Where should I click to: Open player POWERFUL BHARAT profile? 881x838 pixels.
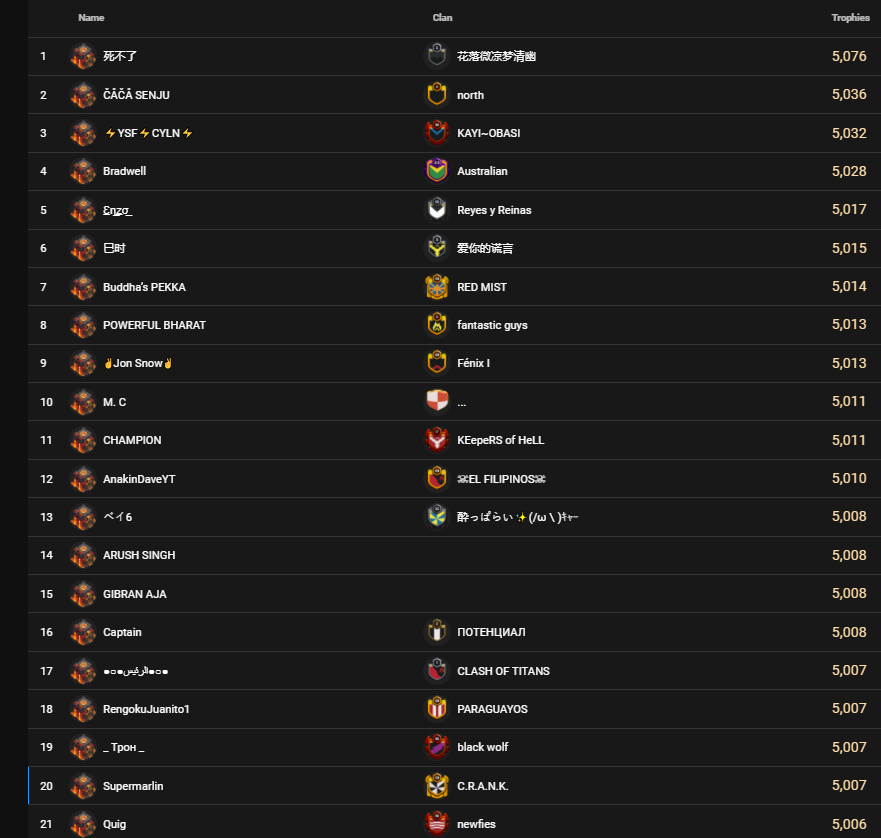155,325
